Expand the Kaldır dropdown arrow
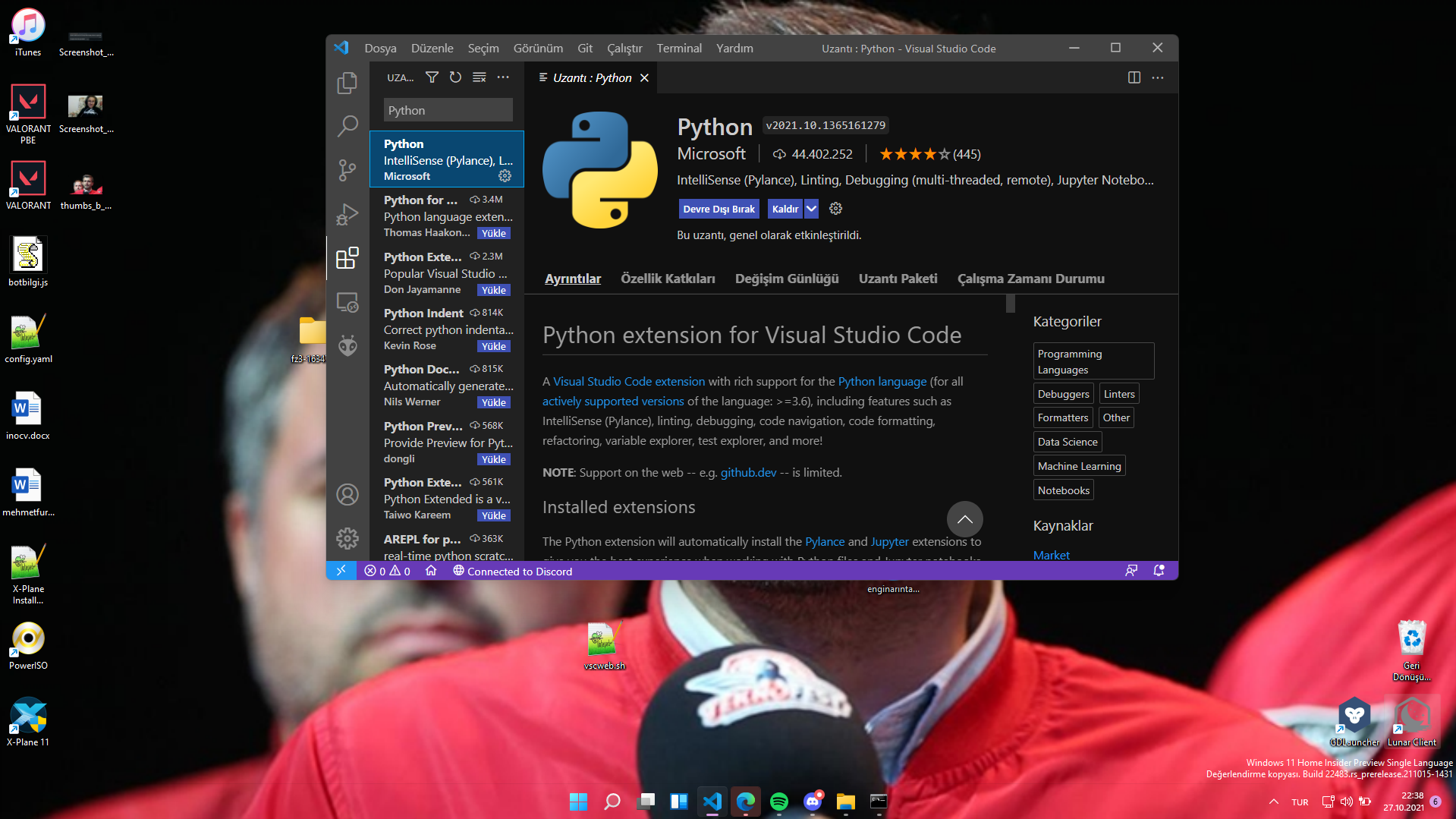The width and height of the screenshot is (1456, 819). pos(812,209)
